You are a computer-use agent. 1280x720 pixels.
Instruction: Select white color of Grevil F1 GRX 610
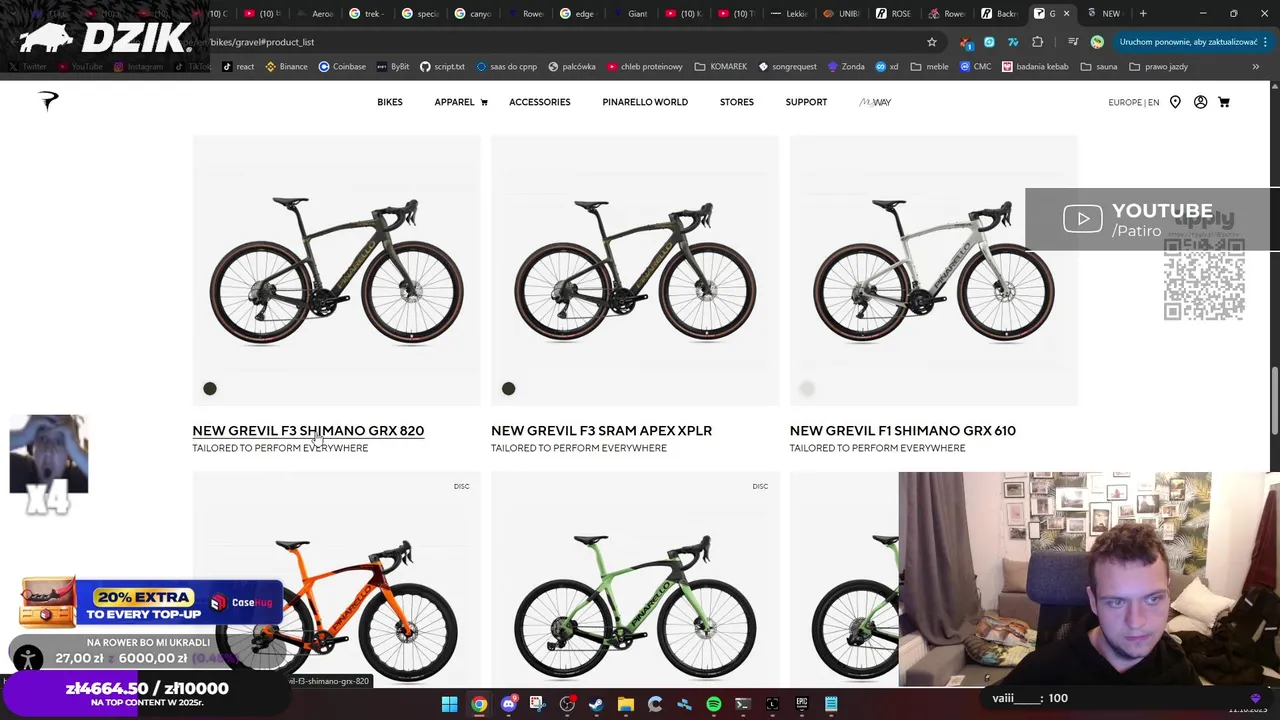pyautogui.click(x=807, y=388)
